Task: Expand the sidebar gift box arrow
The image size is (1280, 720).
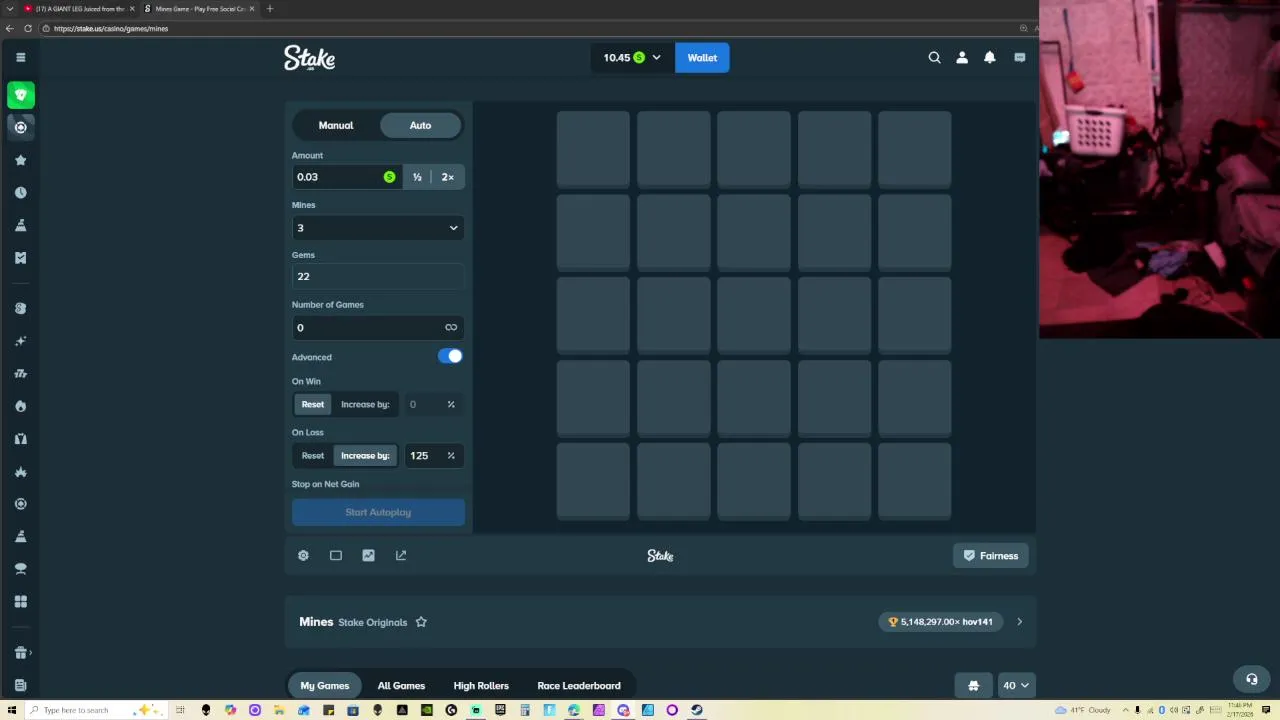Action: pyautogui.click(x=31, y=652)
